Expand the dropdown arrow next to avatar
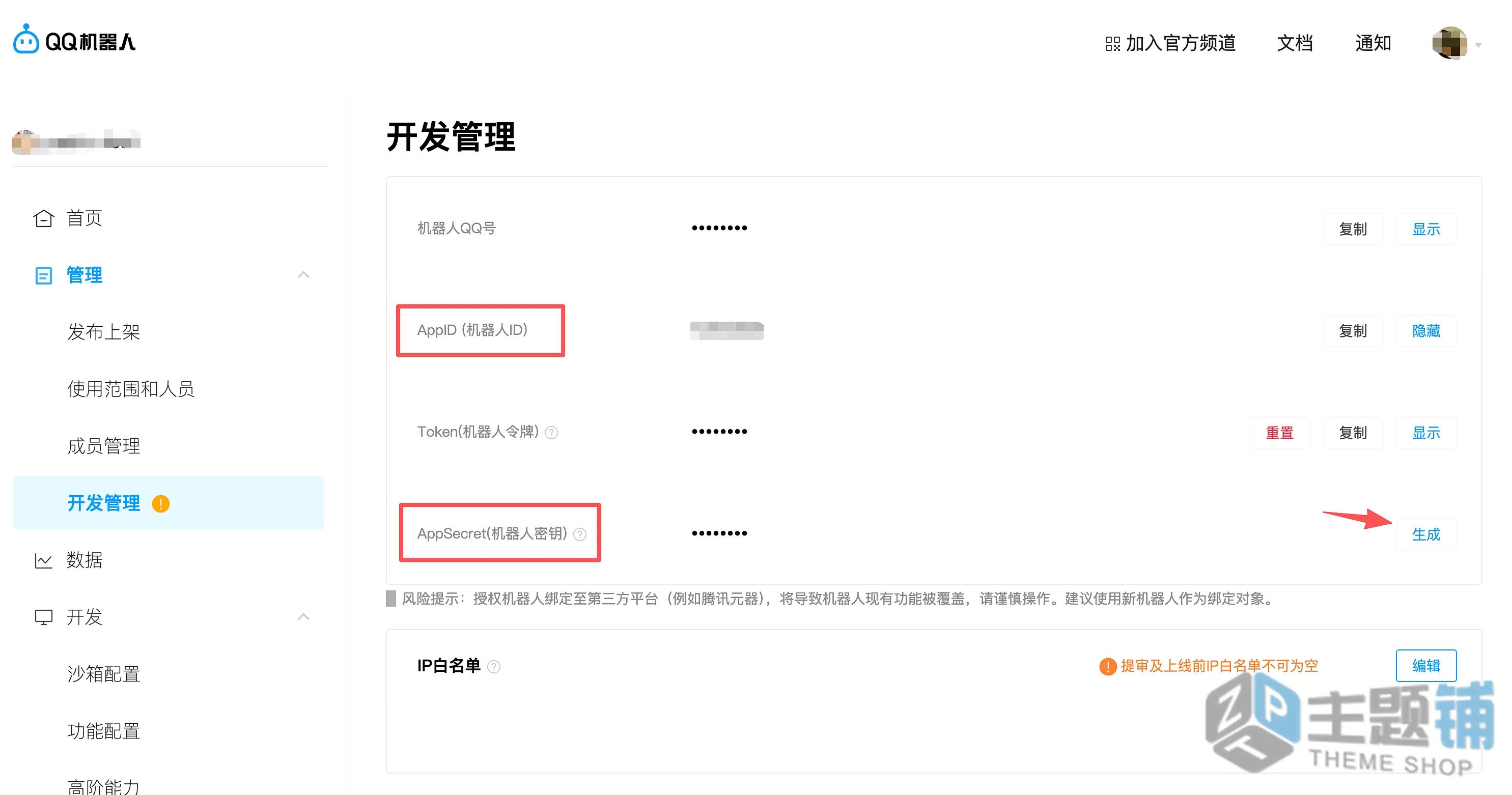The height and width of the screenshot is (795, 1512). click(1478, 45)
